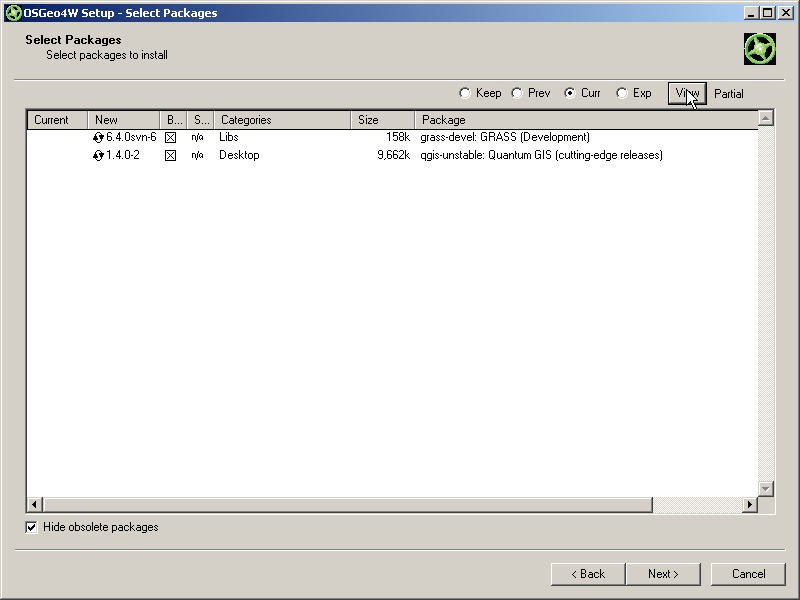Click the View button to change the view mode
Viewport: 800px width, 600px height.
[687, 93]
